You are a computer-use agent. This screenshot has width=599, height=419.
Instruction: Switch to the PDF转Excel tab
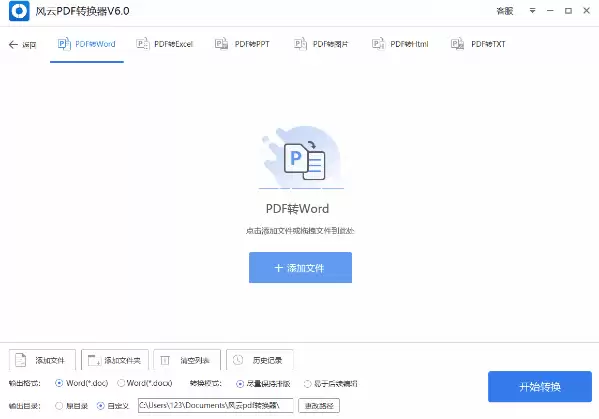click(165, 44)
